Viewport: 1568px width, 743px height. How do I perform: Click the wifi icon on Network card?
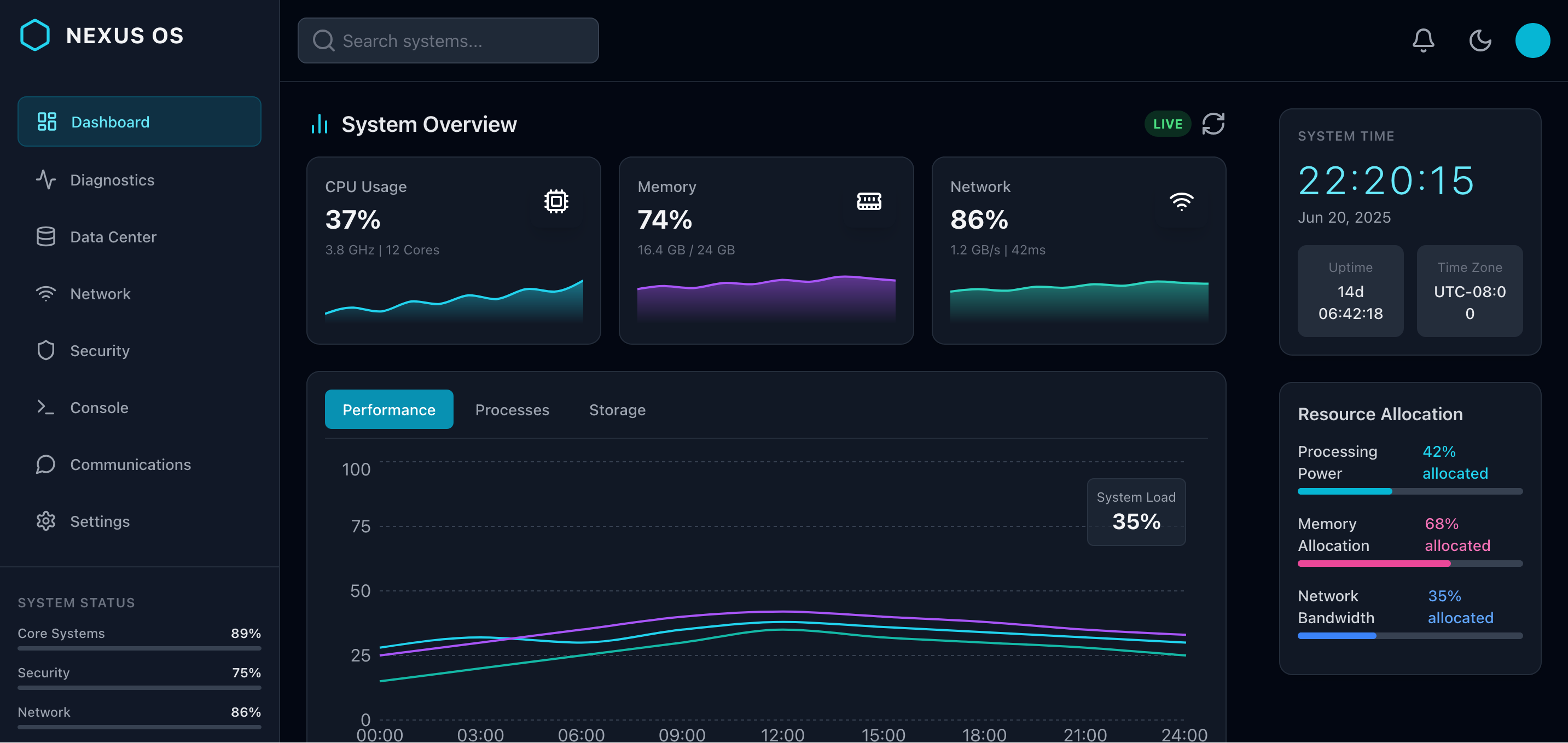tap(1181, 201)
